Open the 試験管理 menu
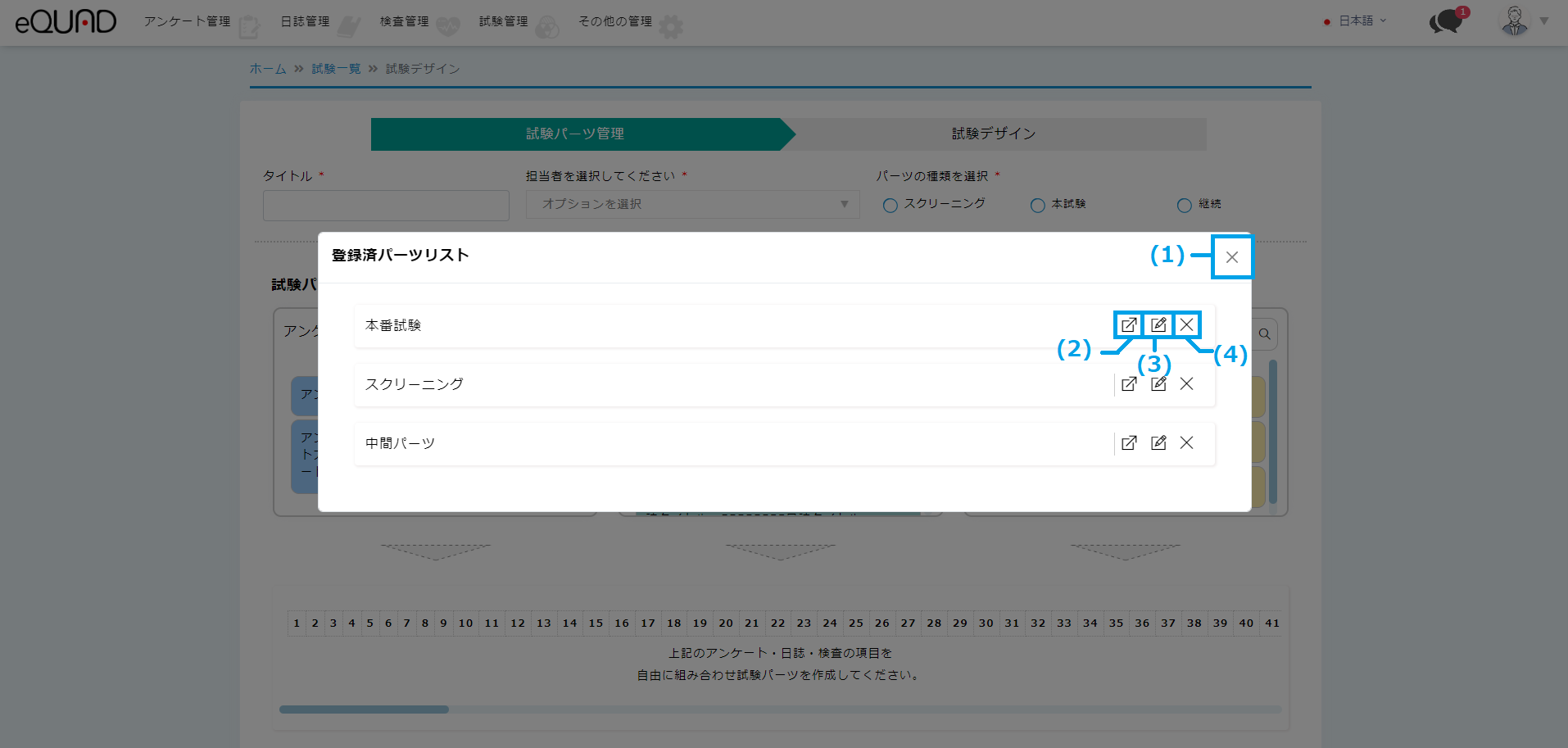The width and height of the screenshot is (1568, 748). (x=504, y=22)
